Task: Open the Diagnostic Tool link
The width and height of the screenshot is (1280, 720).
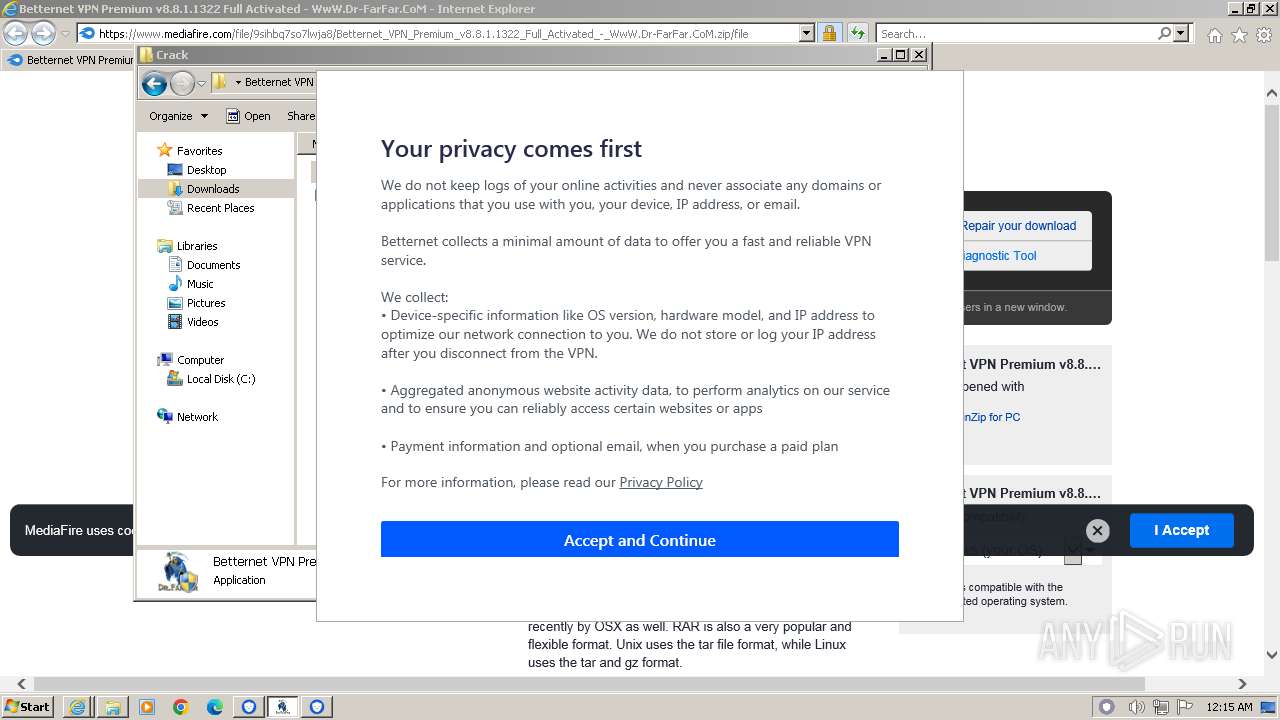Action: pos(998,256)
